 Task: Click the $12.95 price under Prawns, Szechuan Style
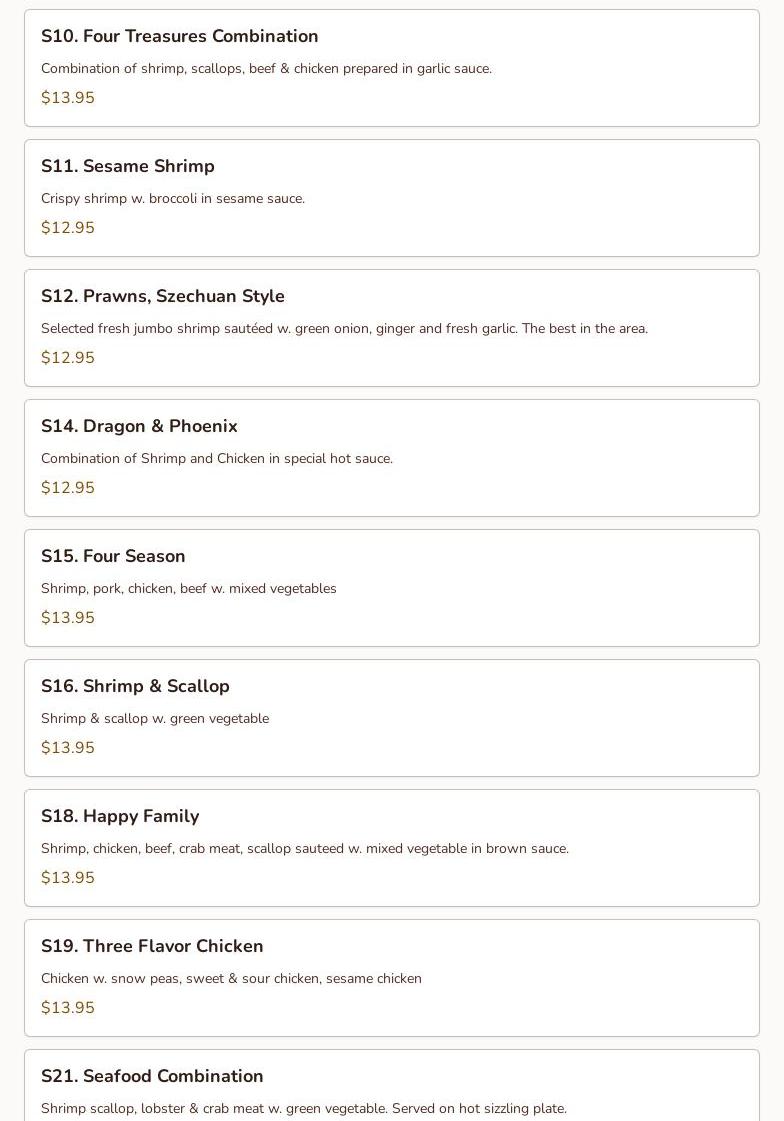(68, 358)
